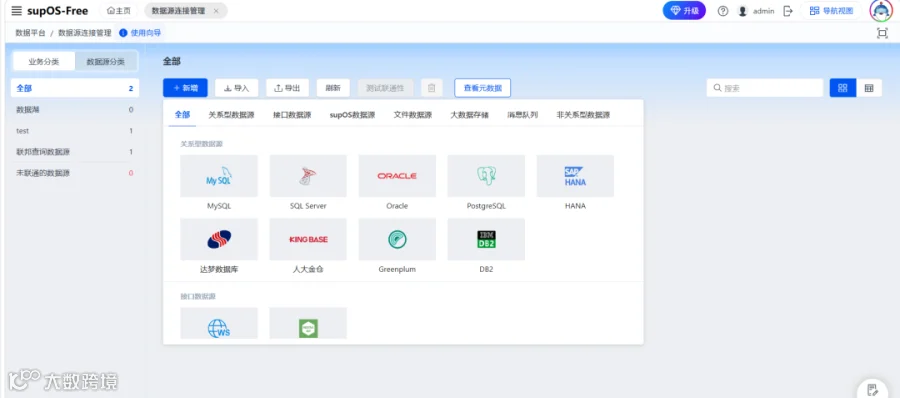Click the help question mark icon

tap(723, 11)
